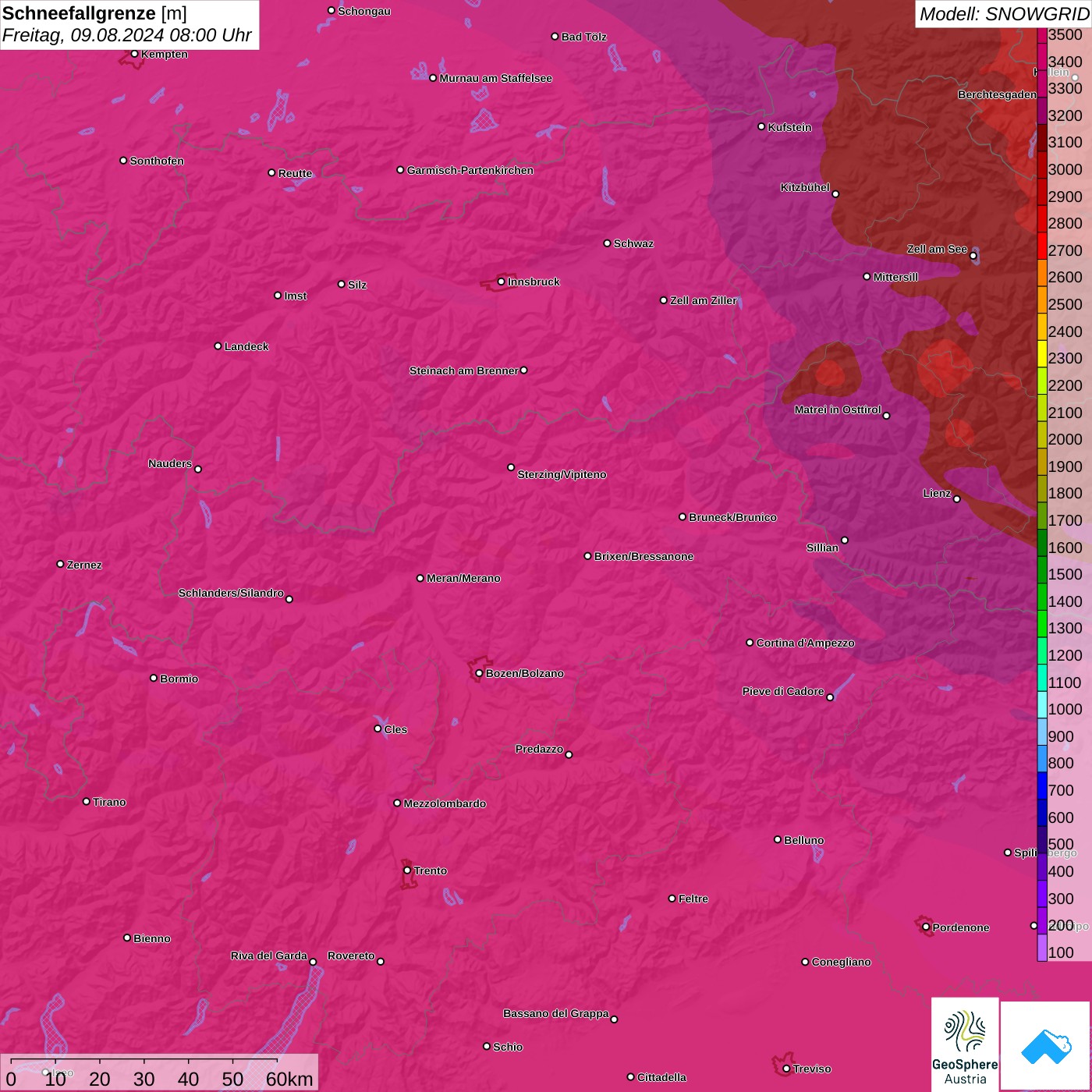Click the blue cloud logo icon

[x=1045, y=1046]
